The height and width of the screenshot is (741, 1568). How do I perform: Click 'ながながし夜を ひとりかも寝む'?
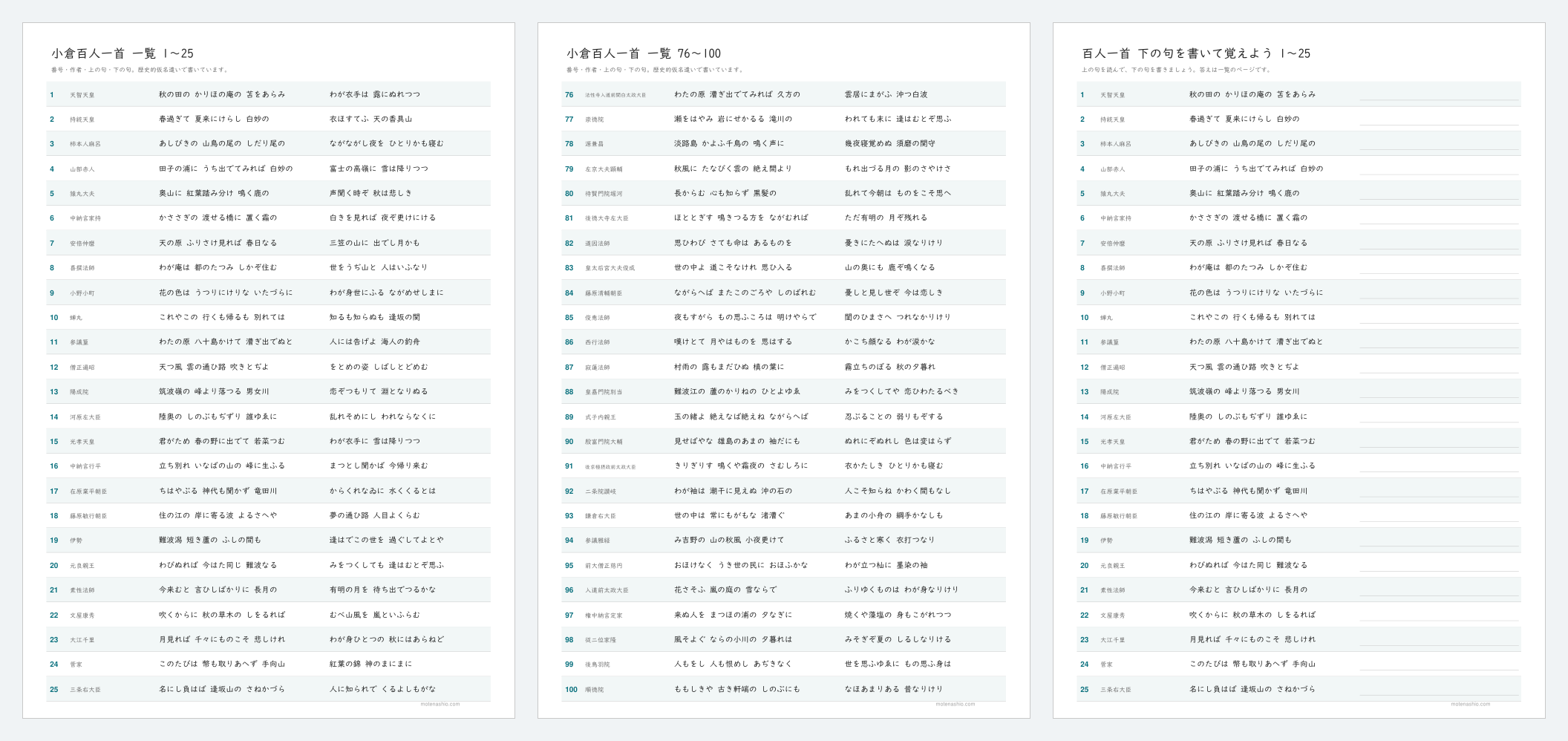pyautogui.click(x=386, y=143)
